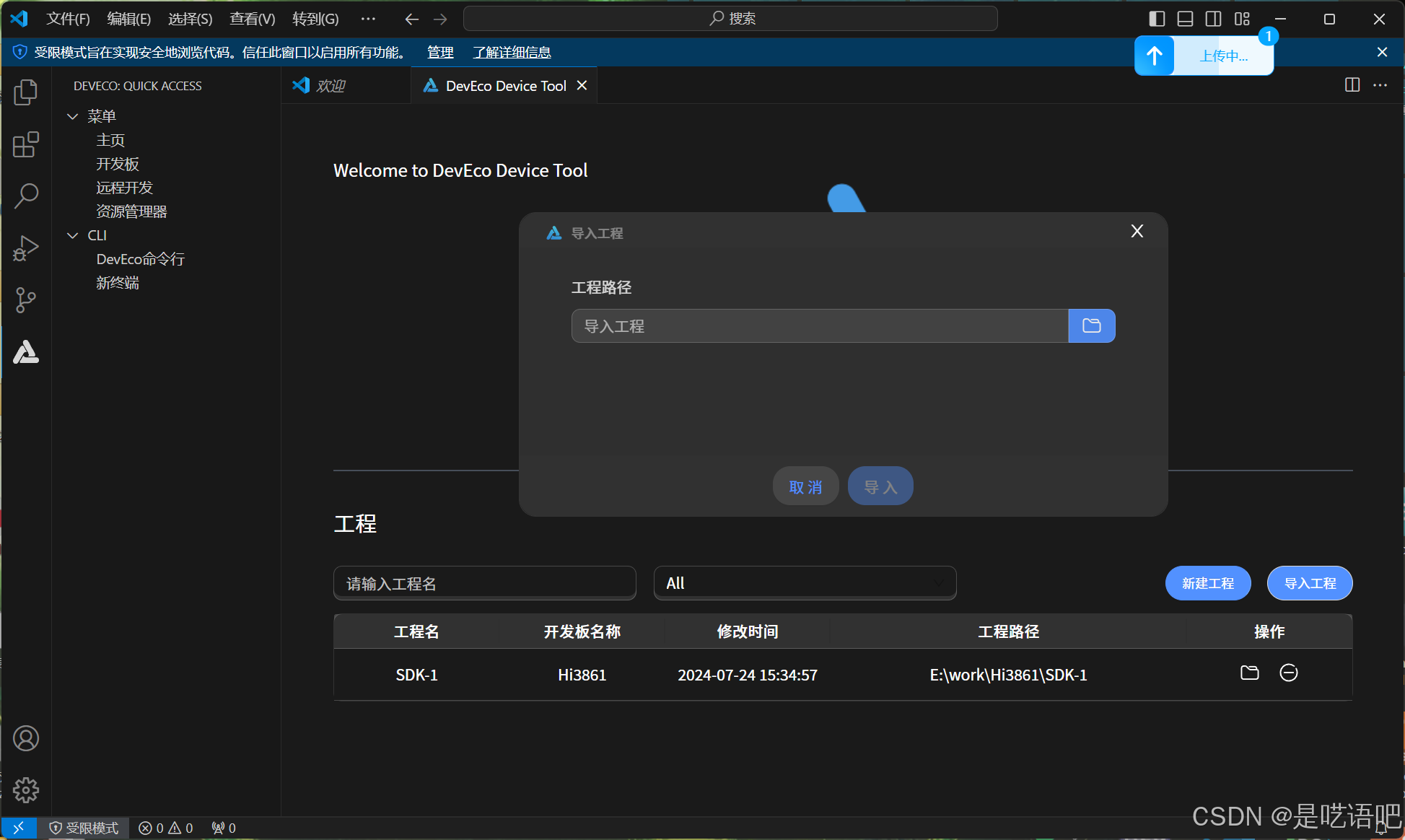Open the DevEco Device Tool sidebar icon

click(x=26, y=352)
